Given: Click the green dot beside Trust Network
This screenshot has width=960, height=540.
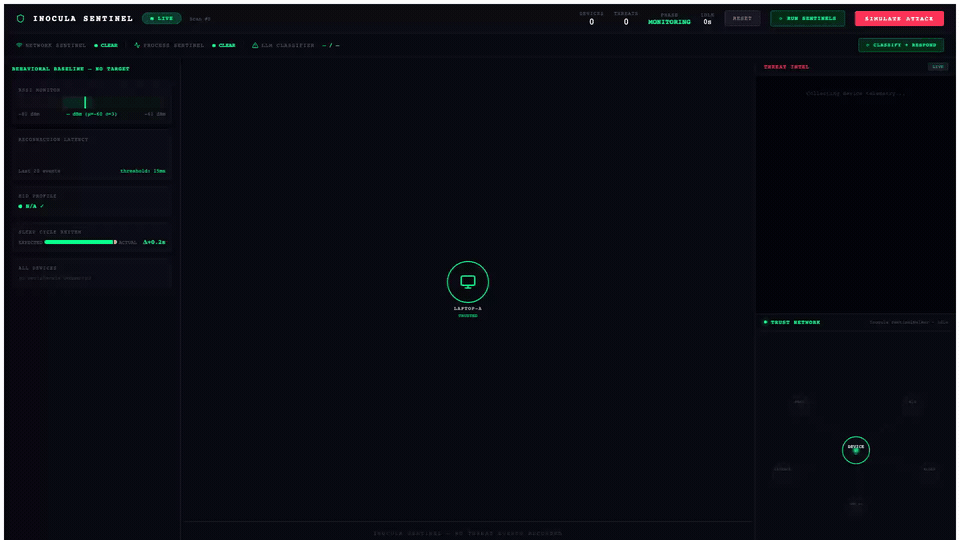Looking at the screenshot, I should (x=765, y=322).
